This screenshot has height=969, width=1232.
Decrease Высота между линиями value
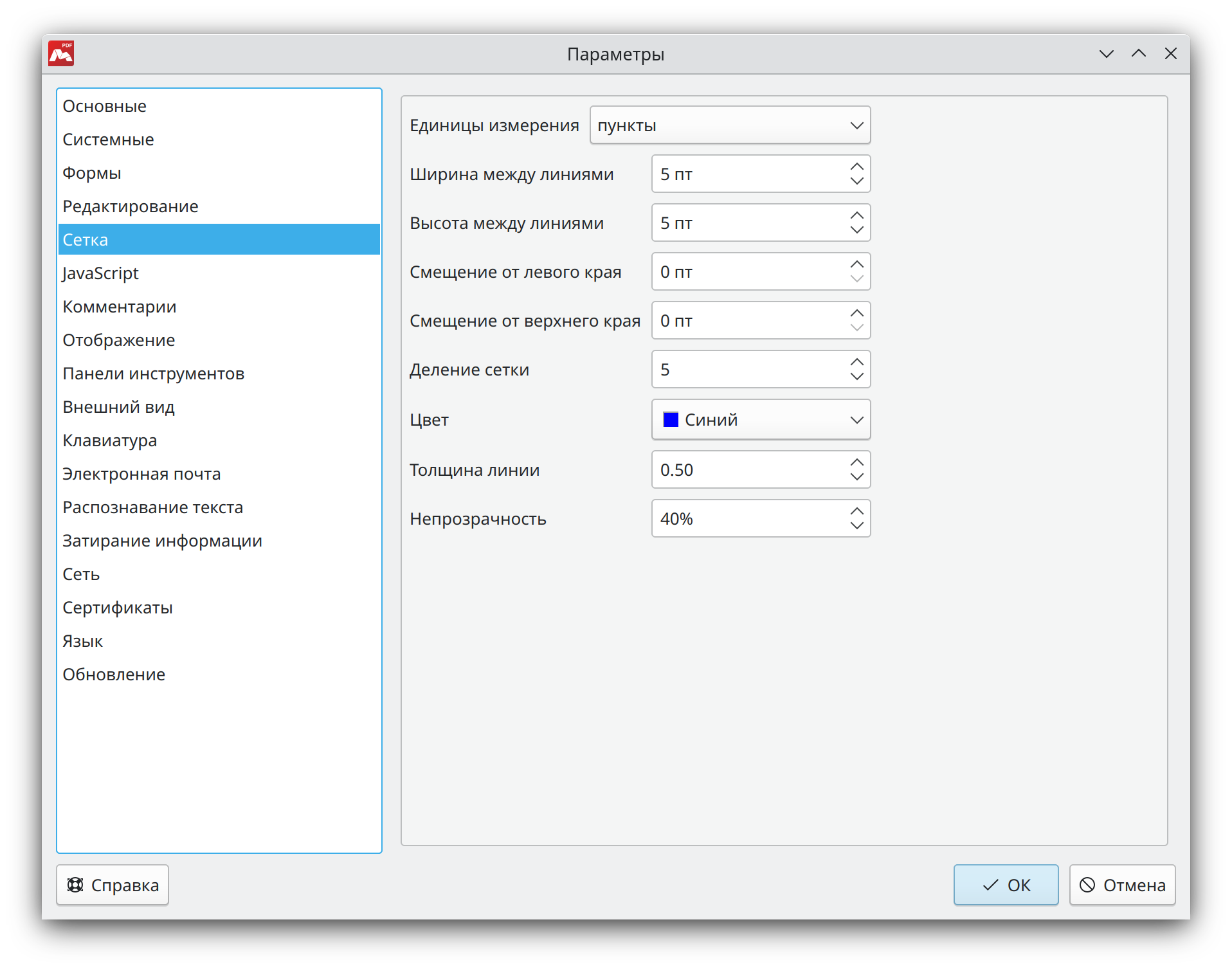[x=856, y=230]
